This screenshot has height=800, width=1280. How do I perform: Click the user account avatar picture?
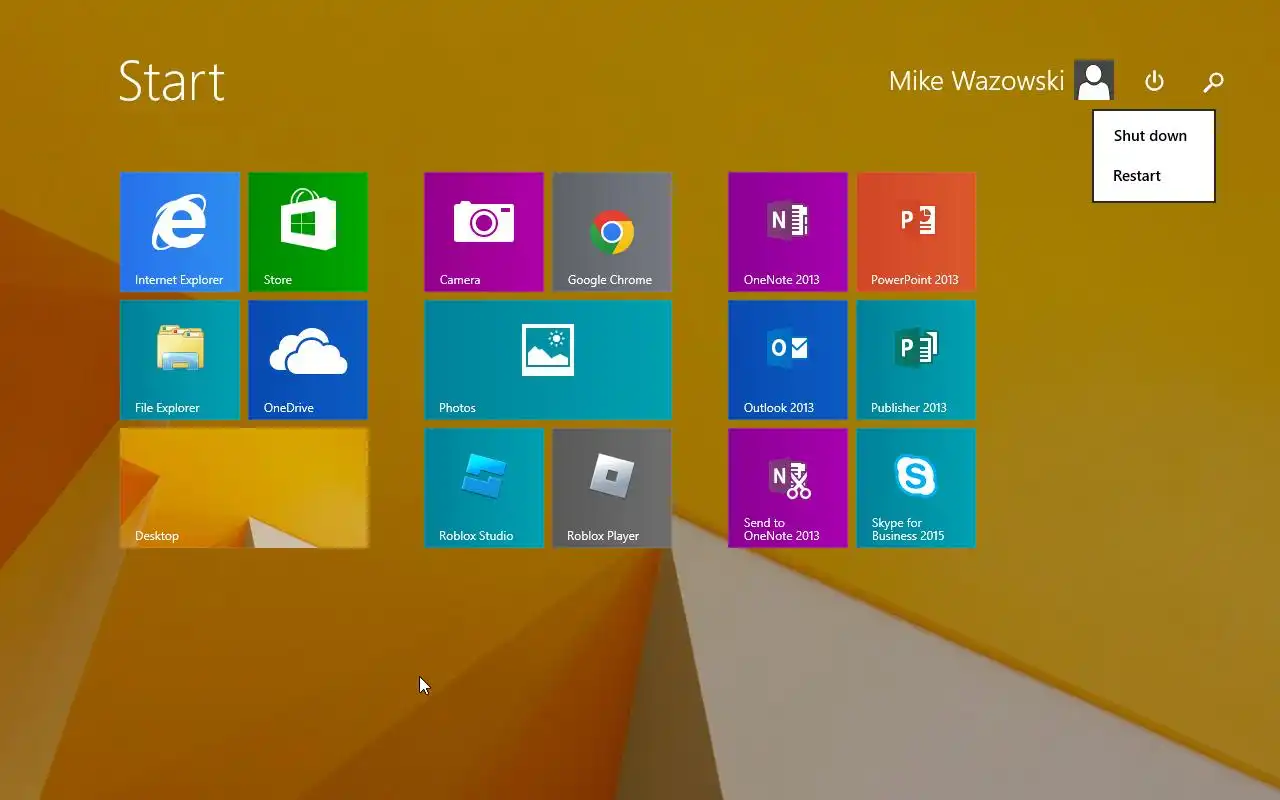pos(1094,80)
